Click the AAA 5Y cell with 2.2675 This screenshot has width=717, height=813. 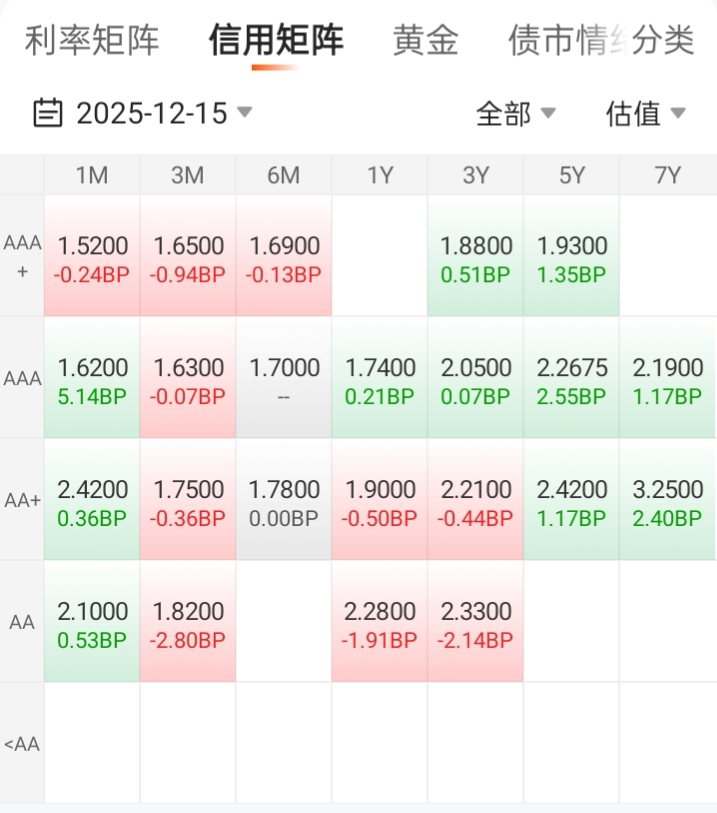(571, 380)
